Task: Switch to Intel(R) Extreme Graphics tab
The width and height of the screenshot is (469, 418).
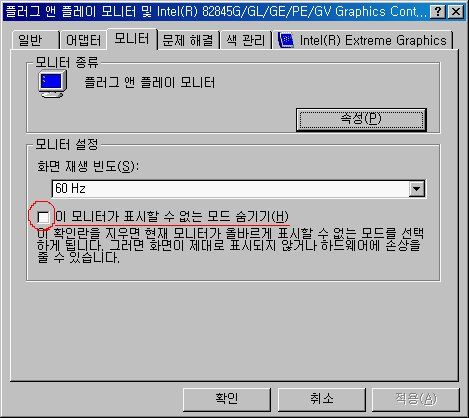Action: pyautogui.click(x=363, y=40)
